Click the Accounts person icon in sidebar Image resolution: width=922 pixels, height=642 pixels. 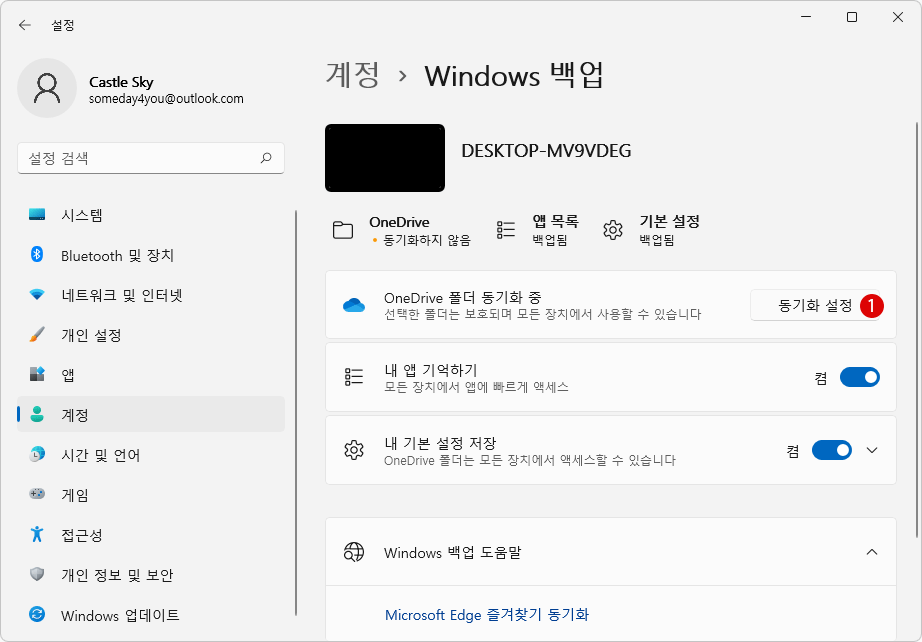pos(37,414)
